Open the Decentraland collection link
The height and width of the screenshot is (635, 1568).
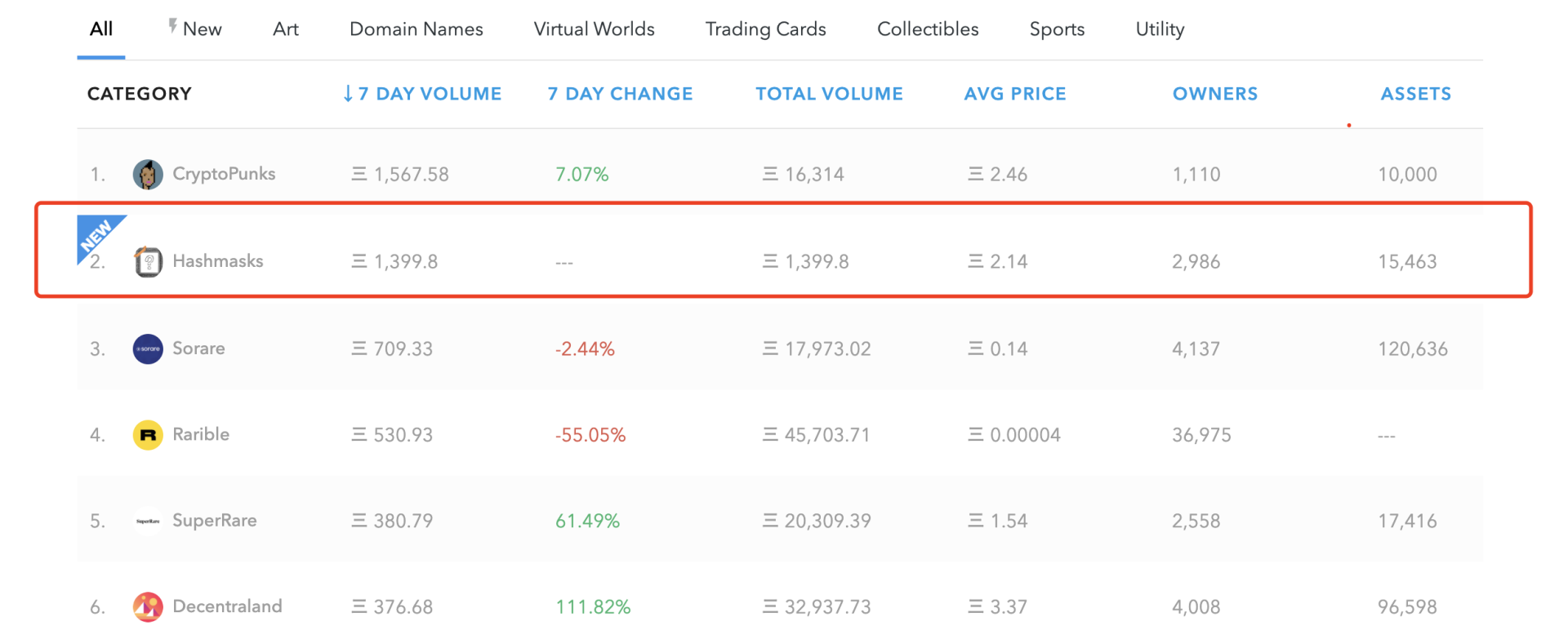coord(227,606)
